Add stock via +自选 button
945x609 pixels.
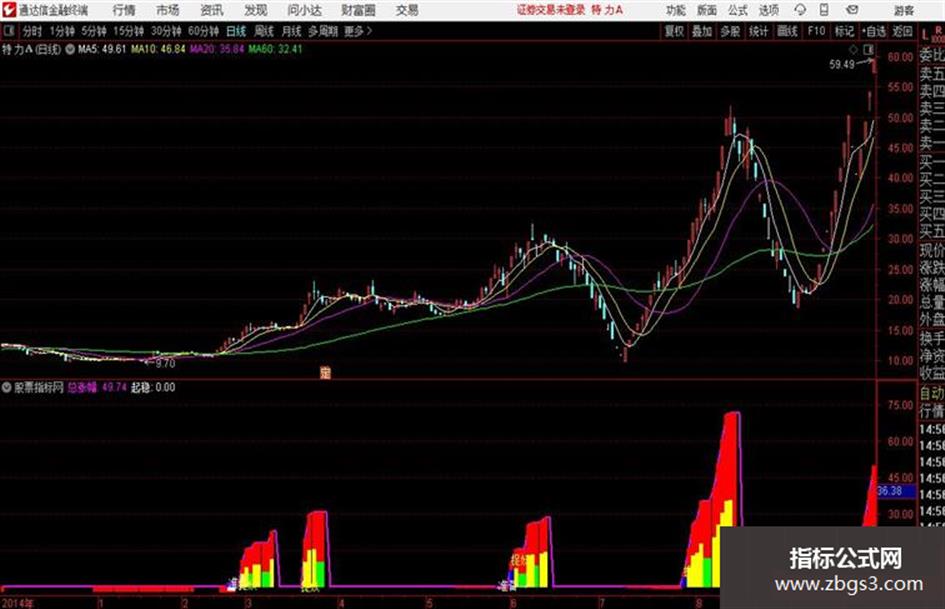point(874,31)
